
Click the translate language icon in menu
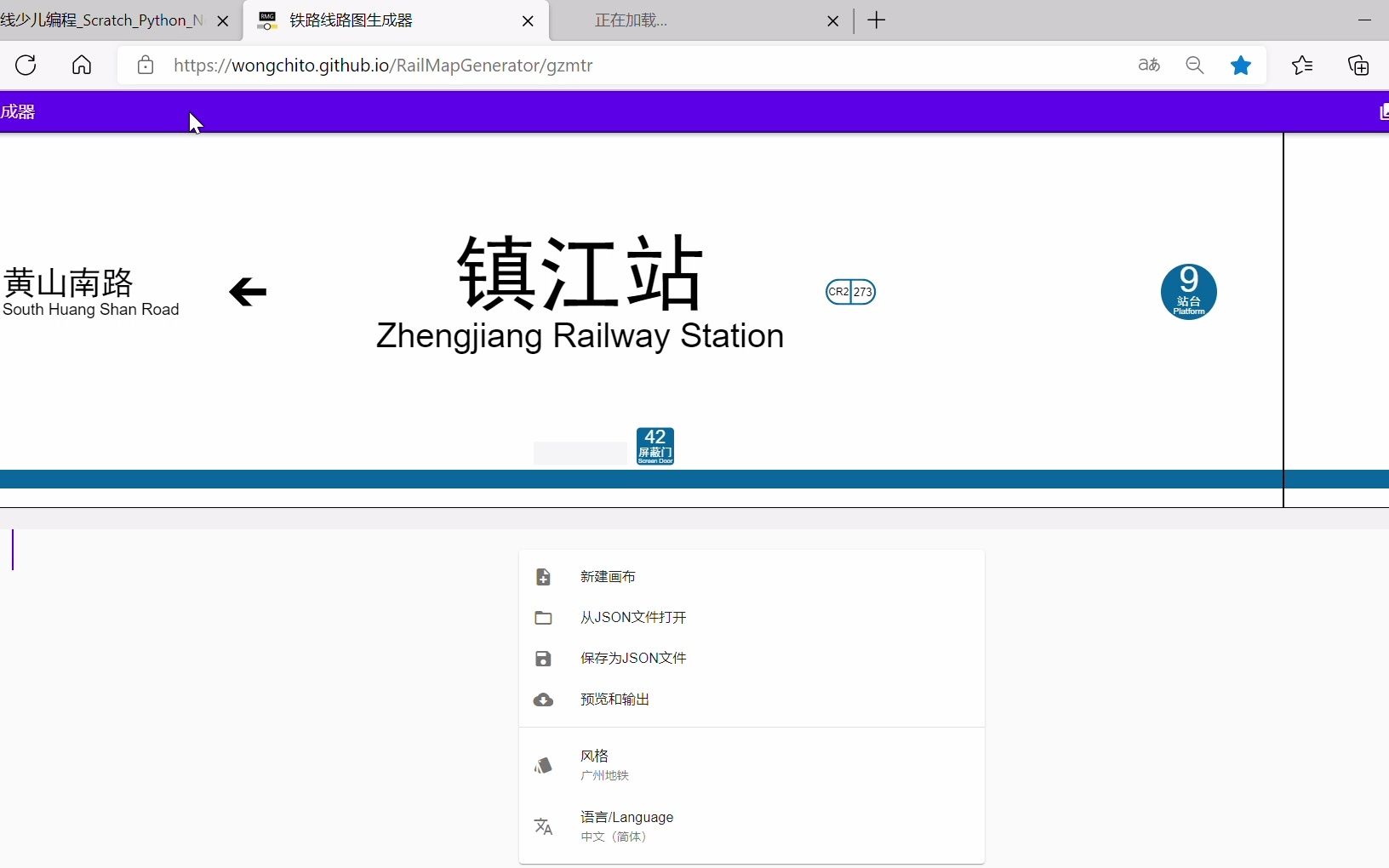(543, 826)
